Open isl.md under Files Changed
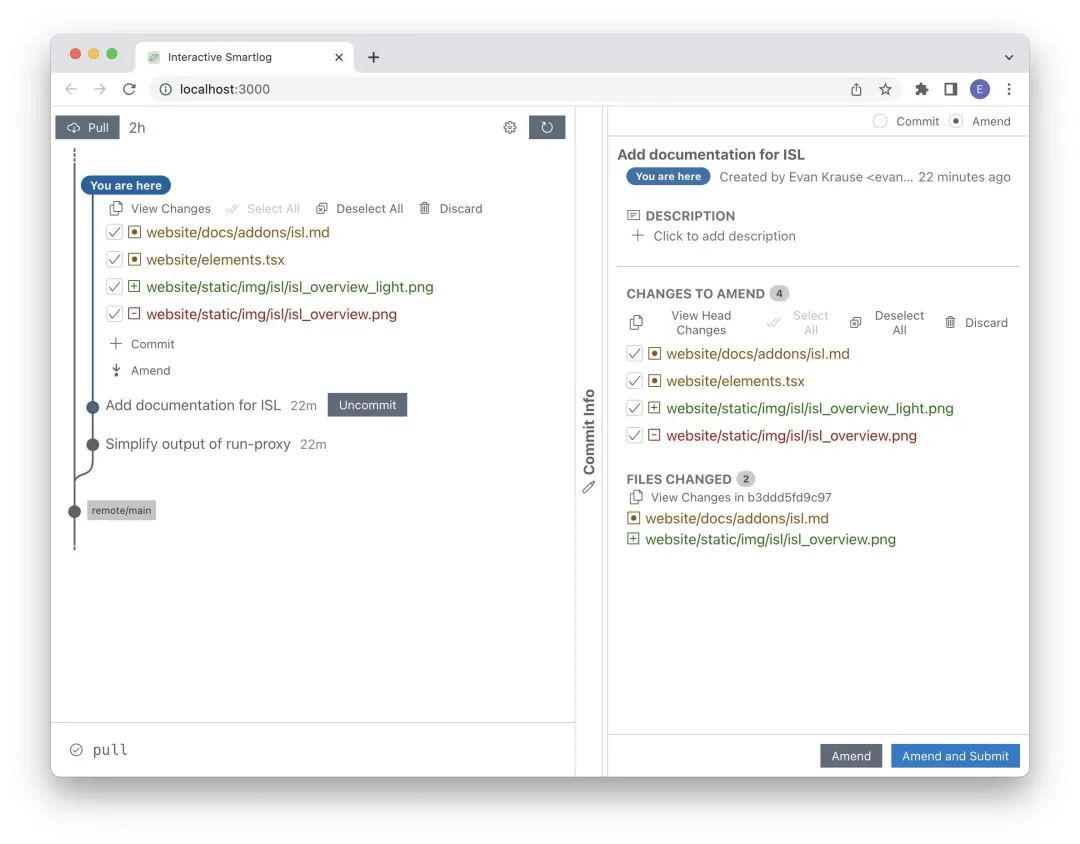1080x844 pixels. [x=737, y=518]
